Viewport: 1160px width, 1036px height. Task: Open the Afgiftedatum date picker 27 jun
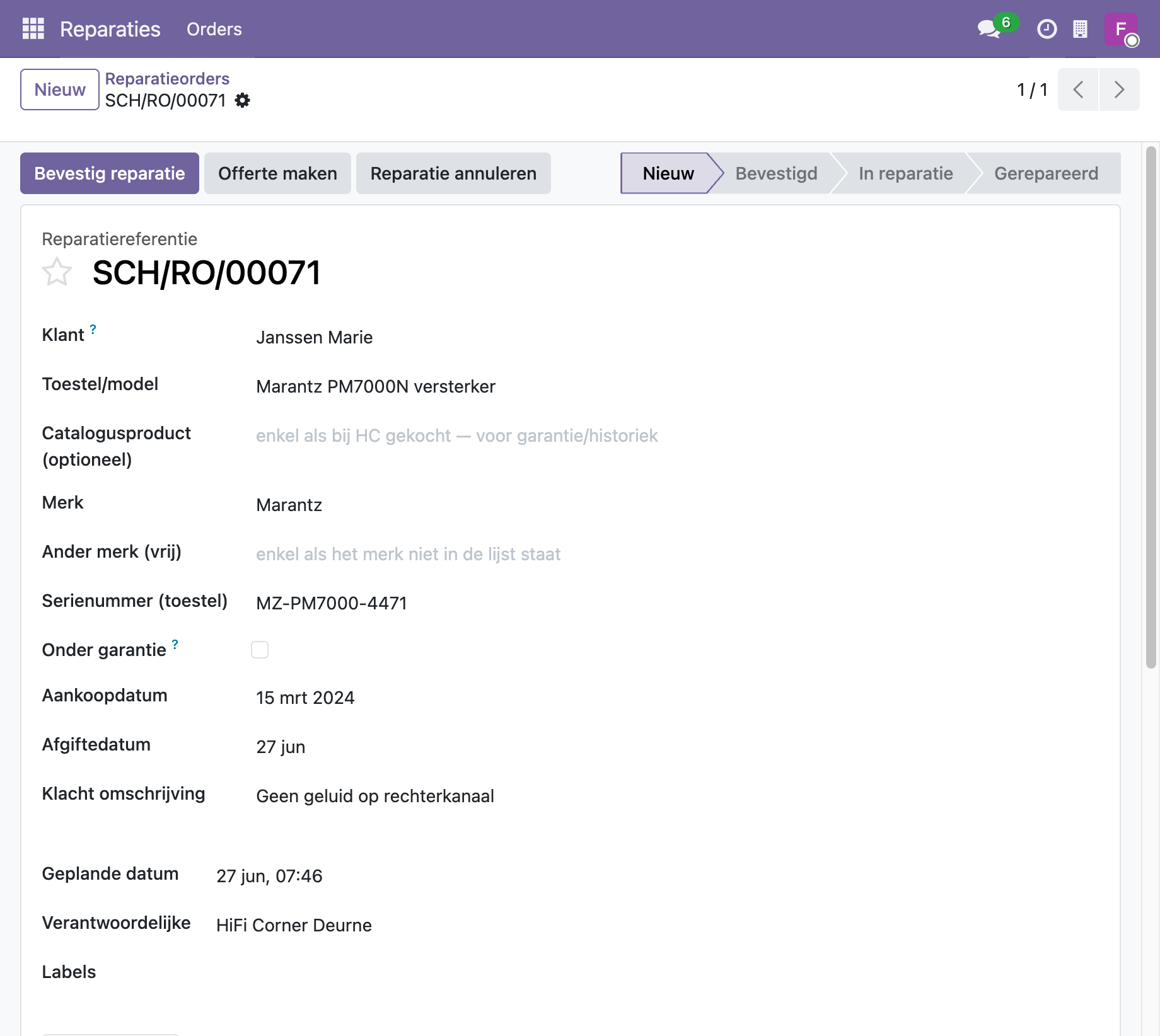(675, 747)
